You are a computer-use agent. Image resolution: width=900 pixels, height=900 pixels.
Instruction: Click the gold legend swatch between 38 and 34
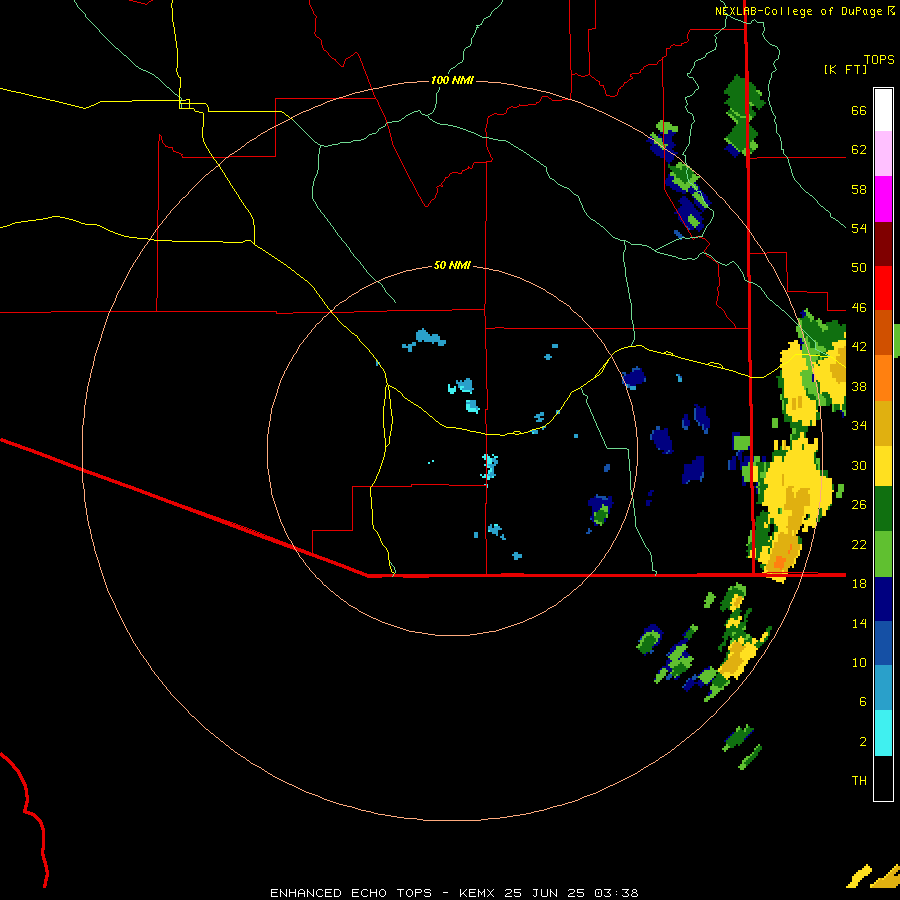point(883,423)
